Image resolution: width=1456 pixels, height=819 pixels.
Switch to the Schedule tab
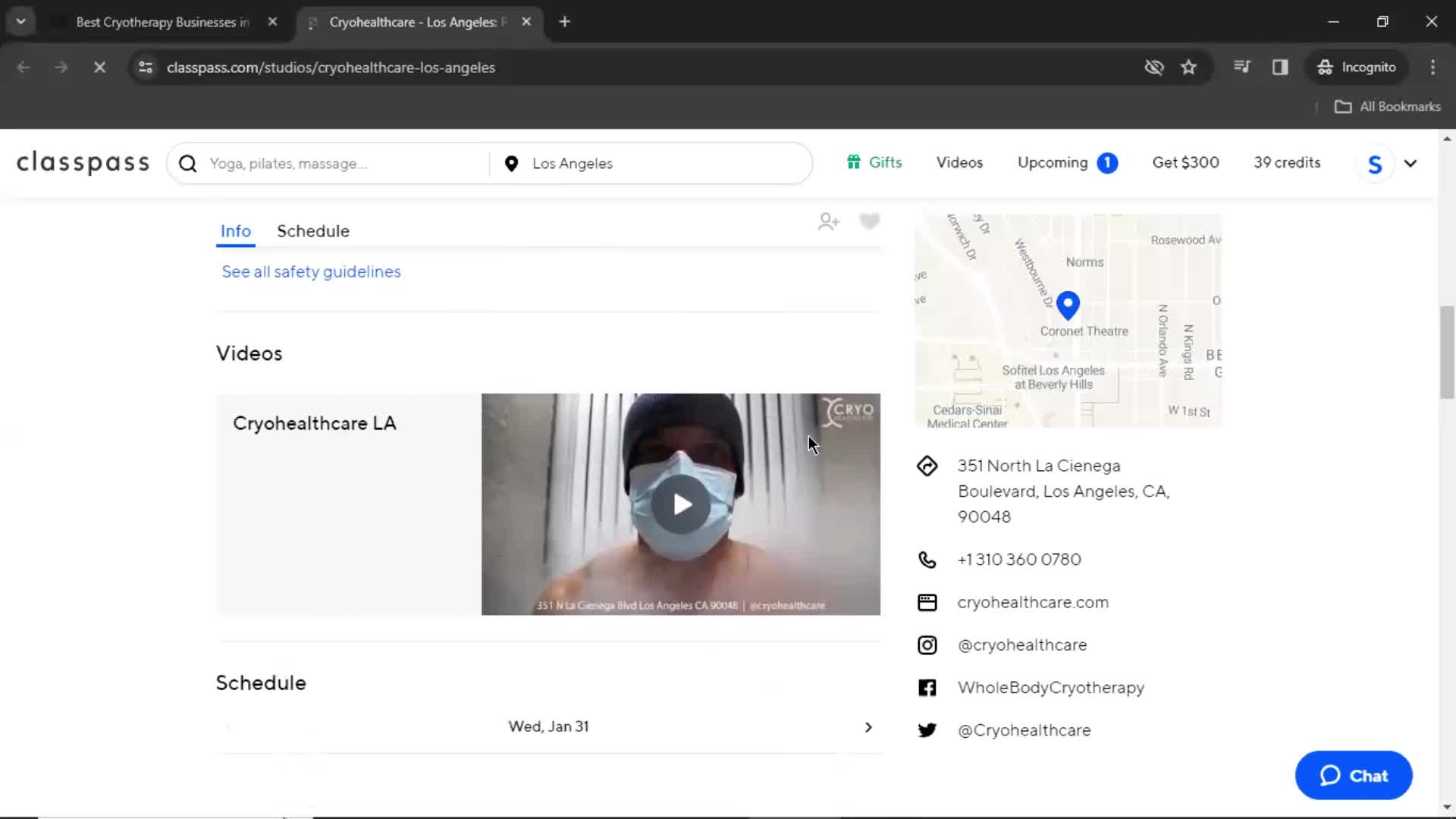313,231
